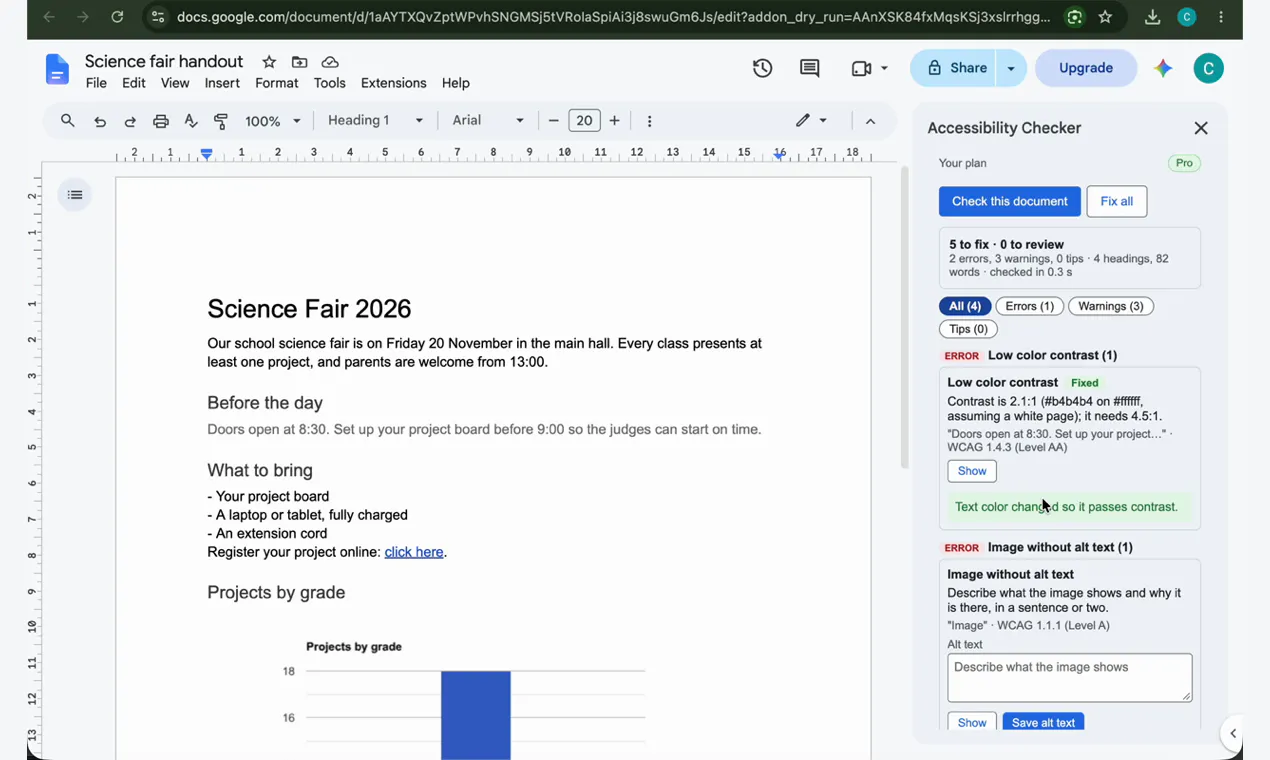Screen dimensions: 1270x760
Task: Open the editing mode pencil dropdown
Action: coord(811,121)
